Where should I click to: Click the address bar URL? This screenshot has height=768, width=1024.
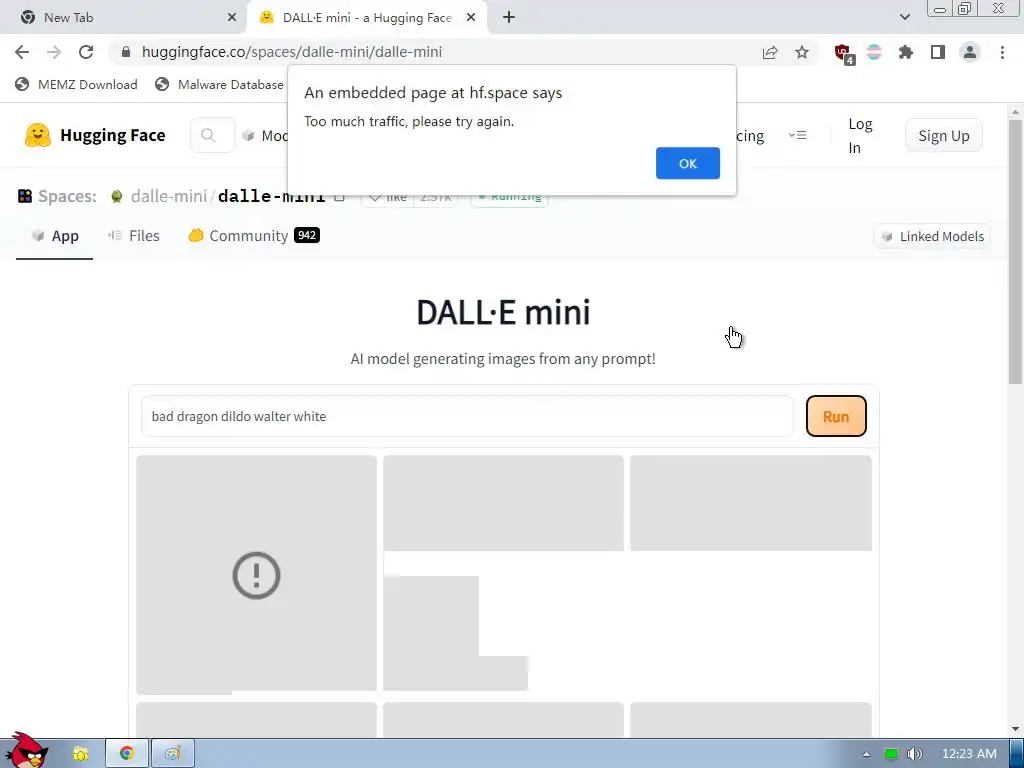click(292, 52)
